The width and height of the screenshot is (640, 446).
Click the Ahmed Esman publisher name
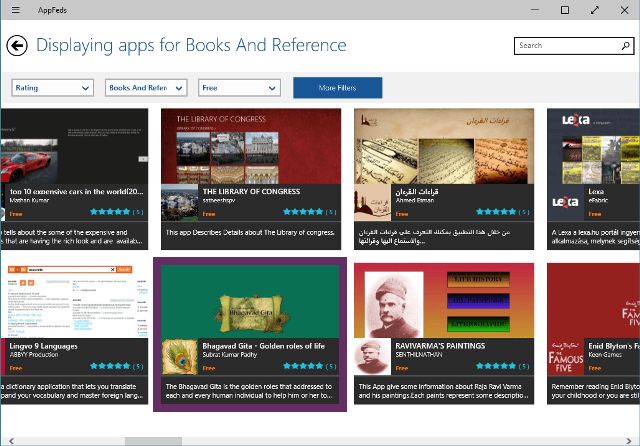point(414,200)
